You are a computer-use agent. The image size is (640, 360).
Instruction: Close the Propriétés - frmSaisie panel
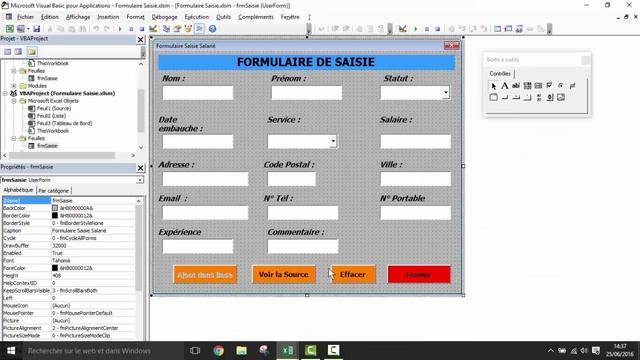coord(140,168)
